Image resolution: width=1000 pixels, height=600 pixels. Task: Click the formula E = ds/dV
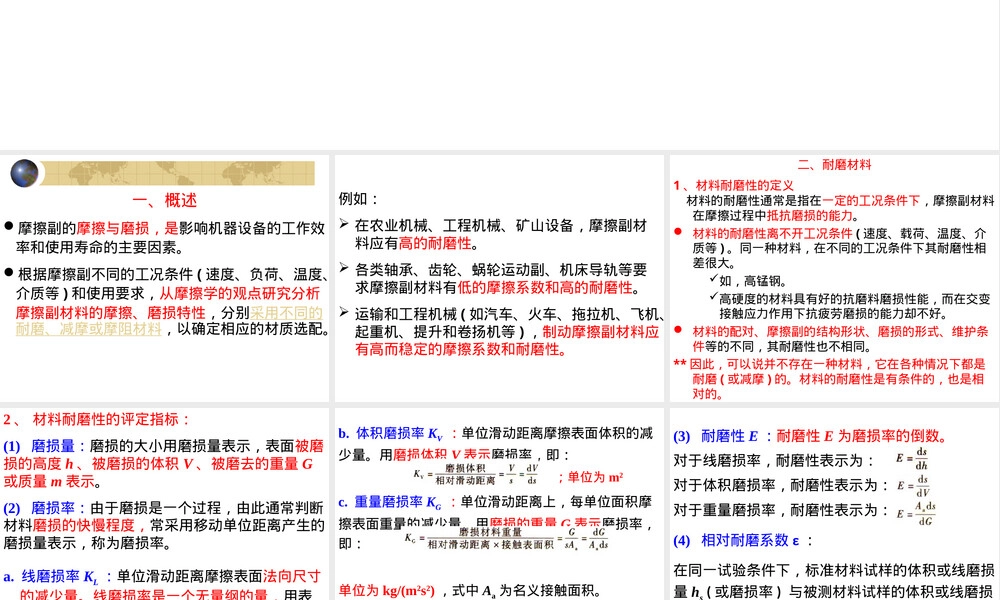[x=913, y=486]
